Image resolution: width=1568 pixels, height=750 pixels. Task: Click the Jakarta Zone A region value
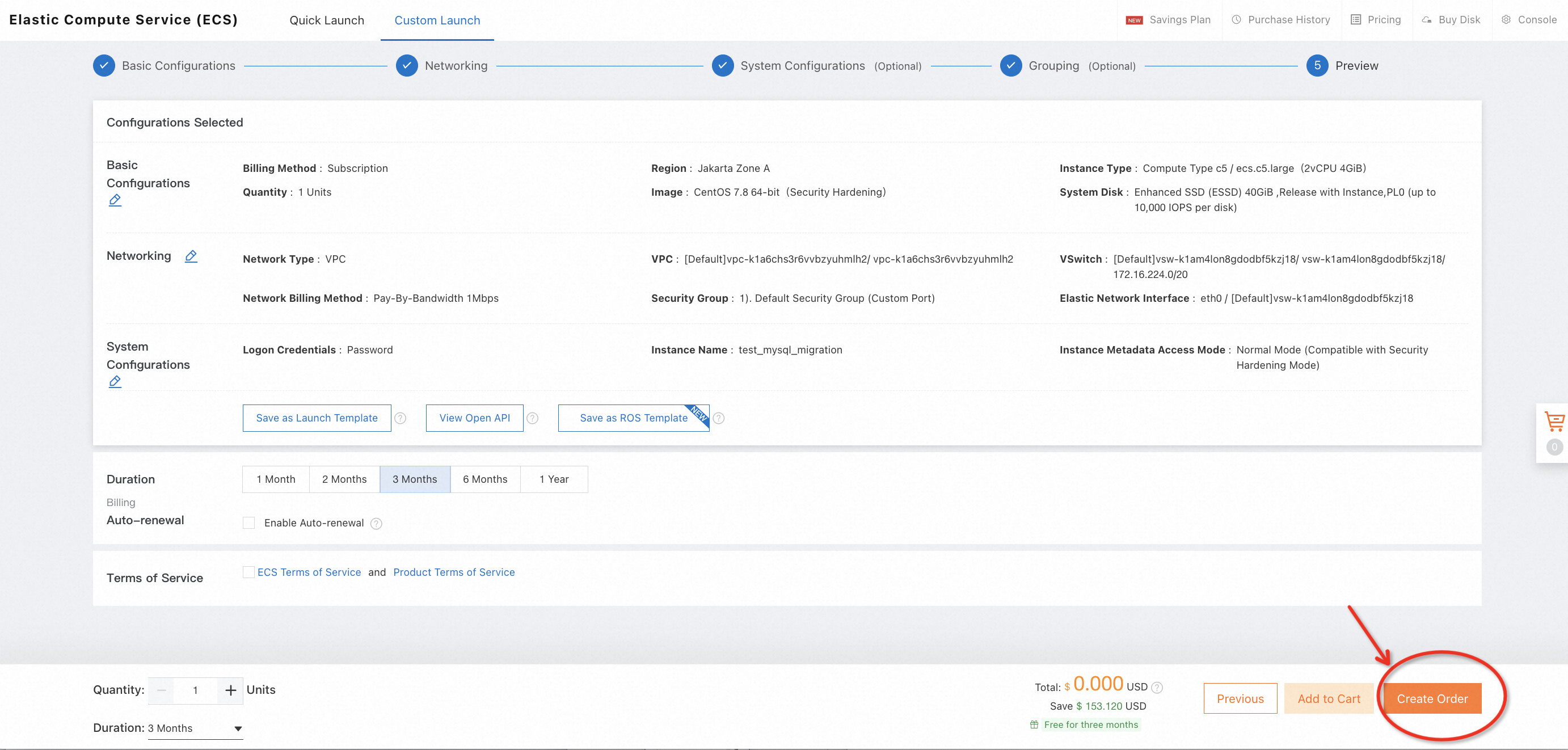(x=734, y=168)
